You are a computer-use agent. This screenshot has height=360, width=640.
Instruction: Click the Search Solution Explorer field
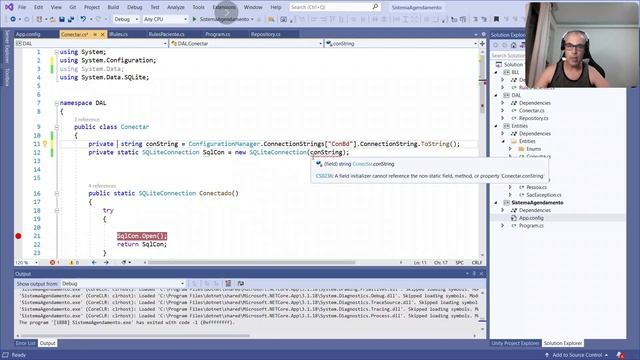tap(508, 55)
